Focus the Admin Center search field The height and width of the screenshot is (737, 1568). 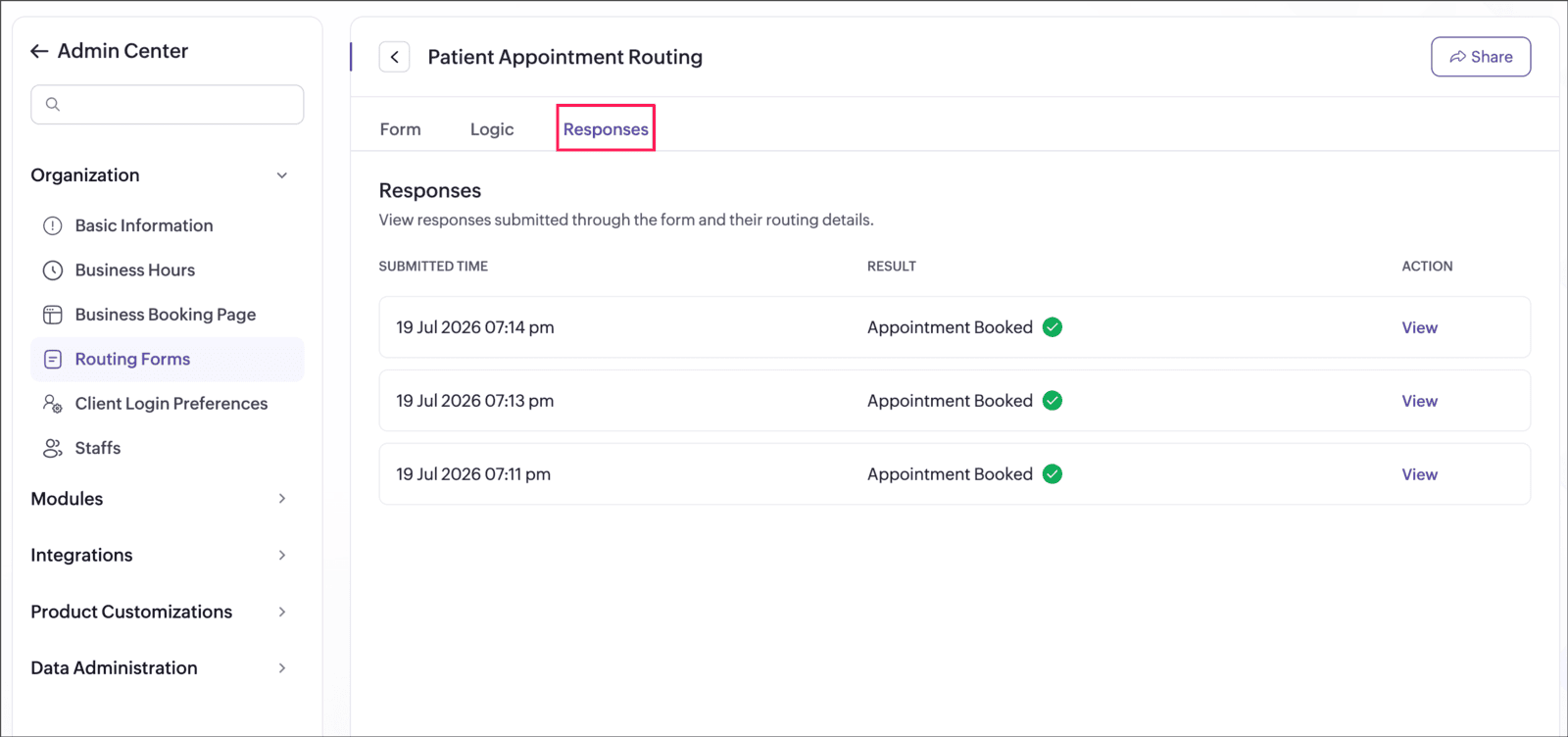168,104
